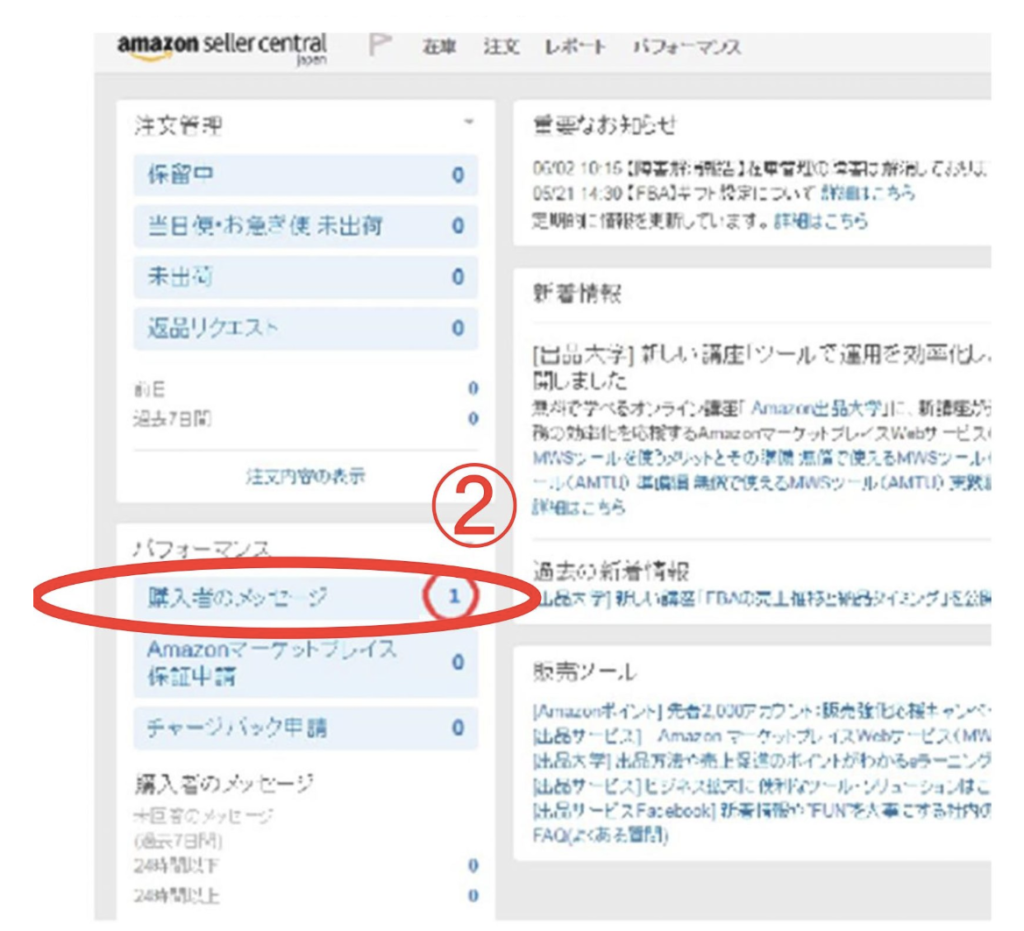Open the 在庫 menu

pos(440,47)
